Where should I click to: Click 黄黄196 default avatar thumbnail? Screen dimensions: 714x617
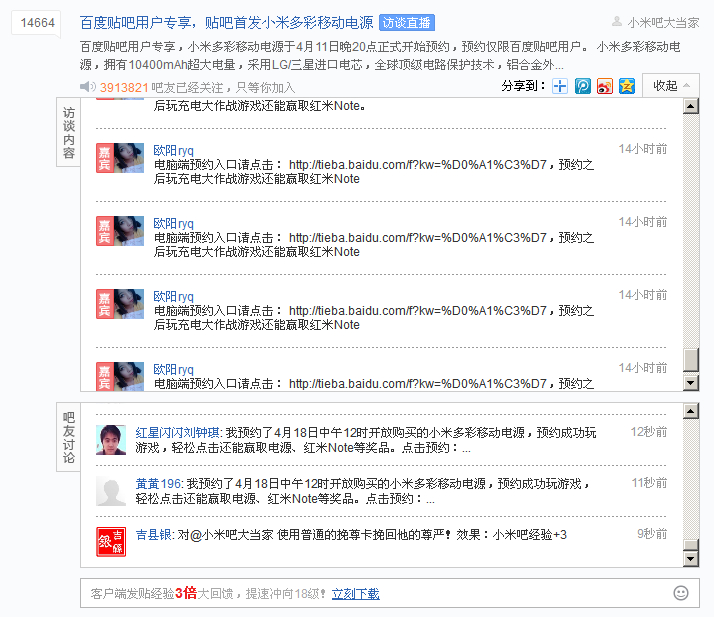click(111, 491)
